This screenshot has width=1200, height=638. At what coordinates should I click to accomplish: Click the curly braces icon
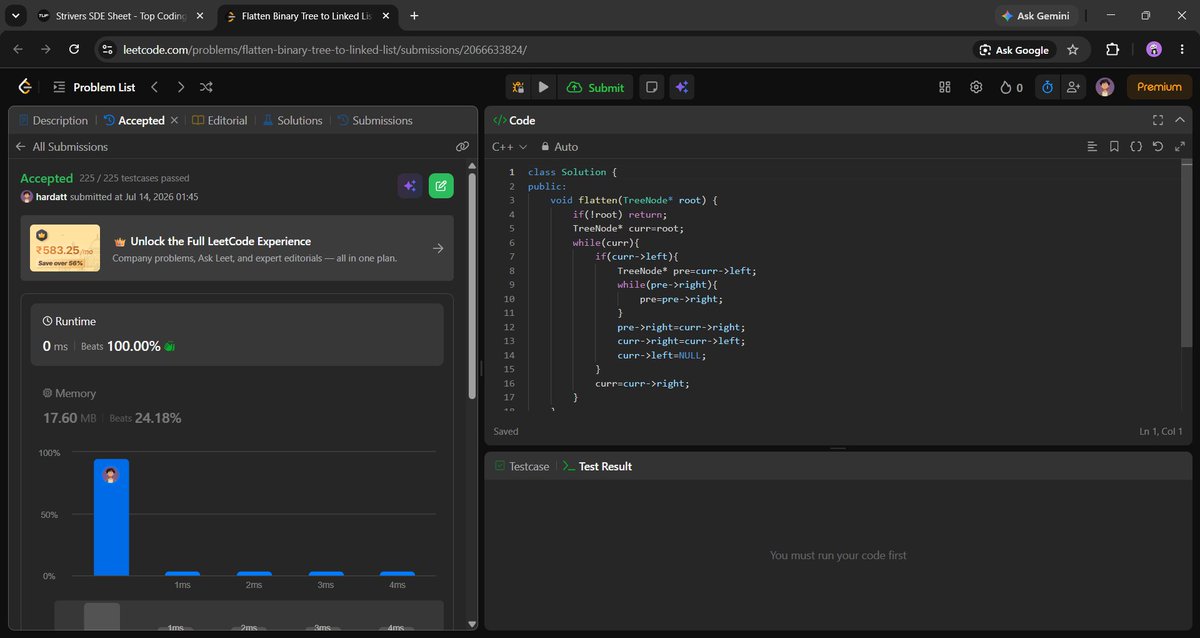[1136, 146]
